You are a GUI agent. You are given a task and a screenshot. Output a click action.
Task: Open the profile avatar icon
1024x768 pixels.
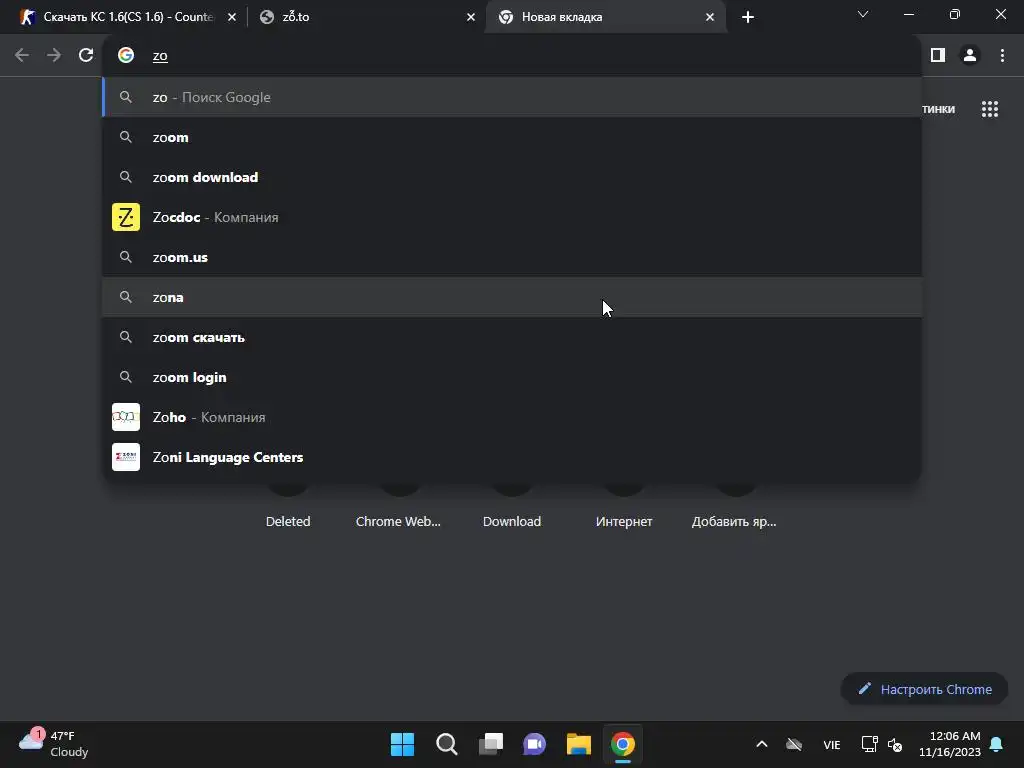click(x=970, y=56)
